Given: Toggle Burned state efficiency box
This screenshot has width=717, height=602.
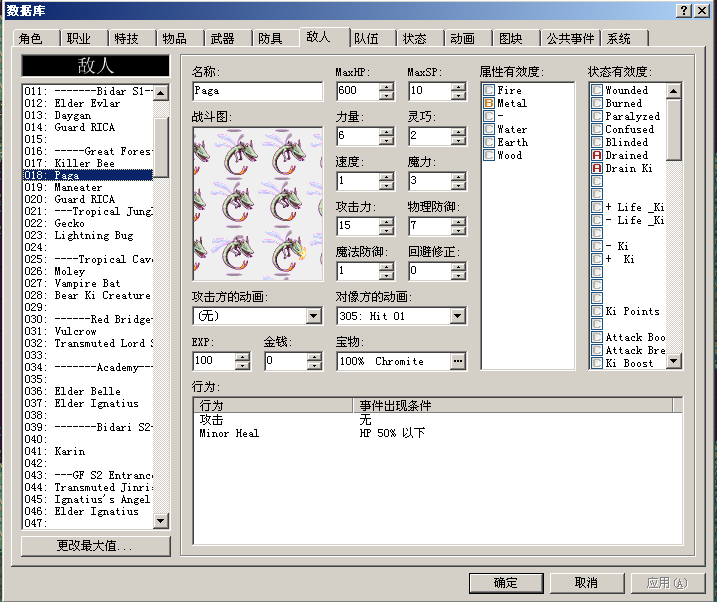Looking at the screenshot, I should 597,103.
